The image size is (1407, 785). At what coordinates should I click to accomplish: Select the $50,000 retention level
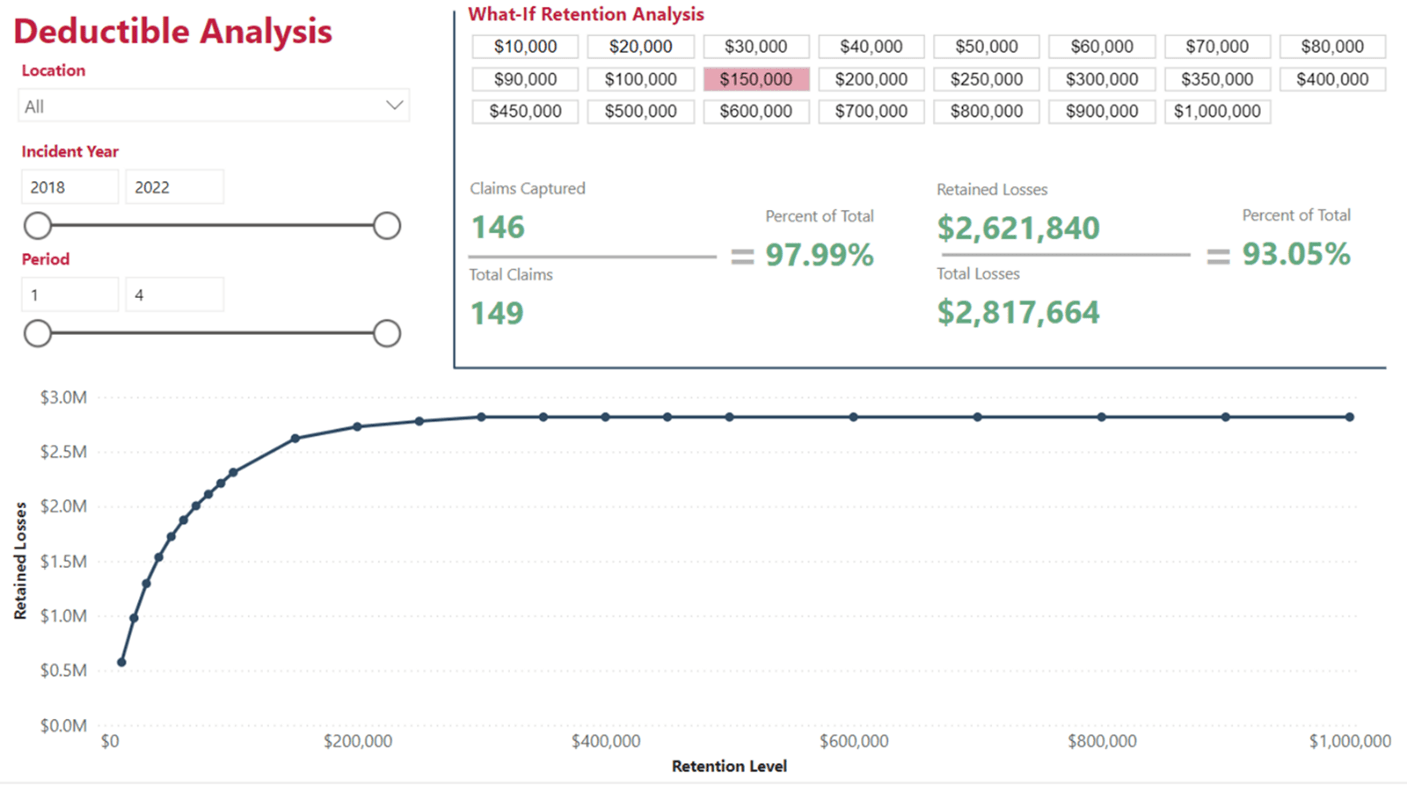click(986, 46)
